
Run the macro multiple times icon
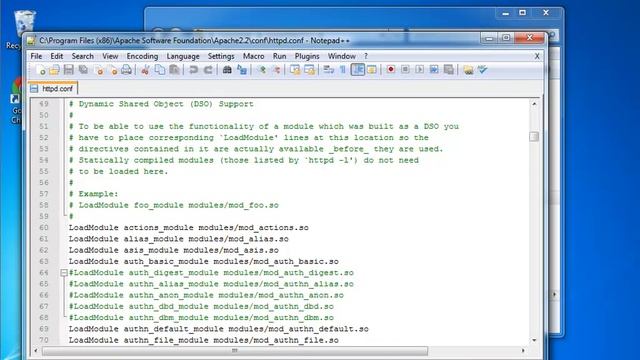tap(434, 70)
